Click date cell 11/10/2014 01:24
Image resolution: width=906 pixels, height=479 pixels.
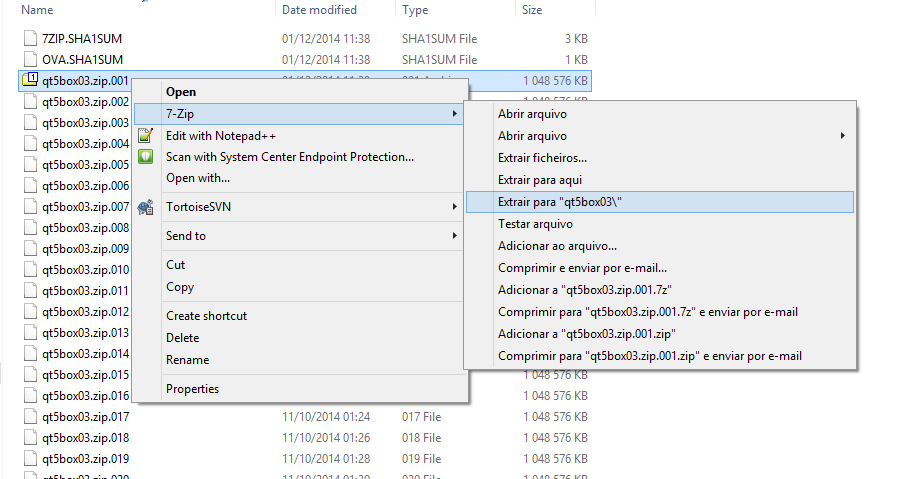326,417
